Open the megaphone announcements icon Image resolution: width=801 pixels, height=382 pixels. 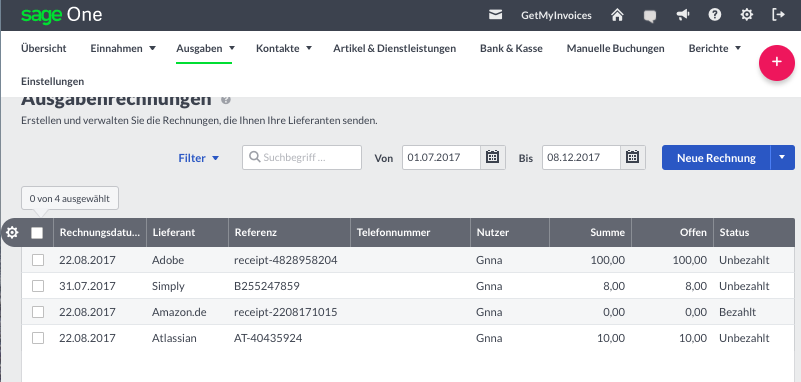[x=682, y=15]
